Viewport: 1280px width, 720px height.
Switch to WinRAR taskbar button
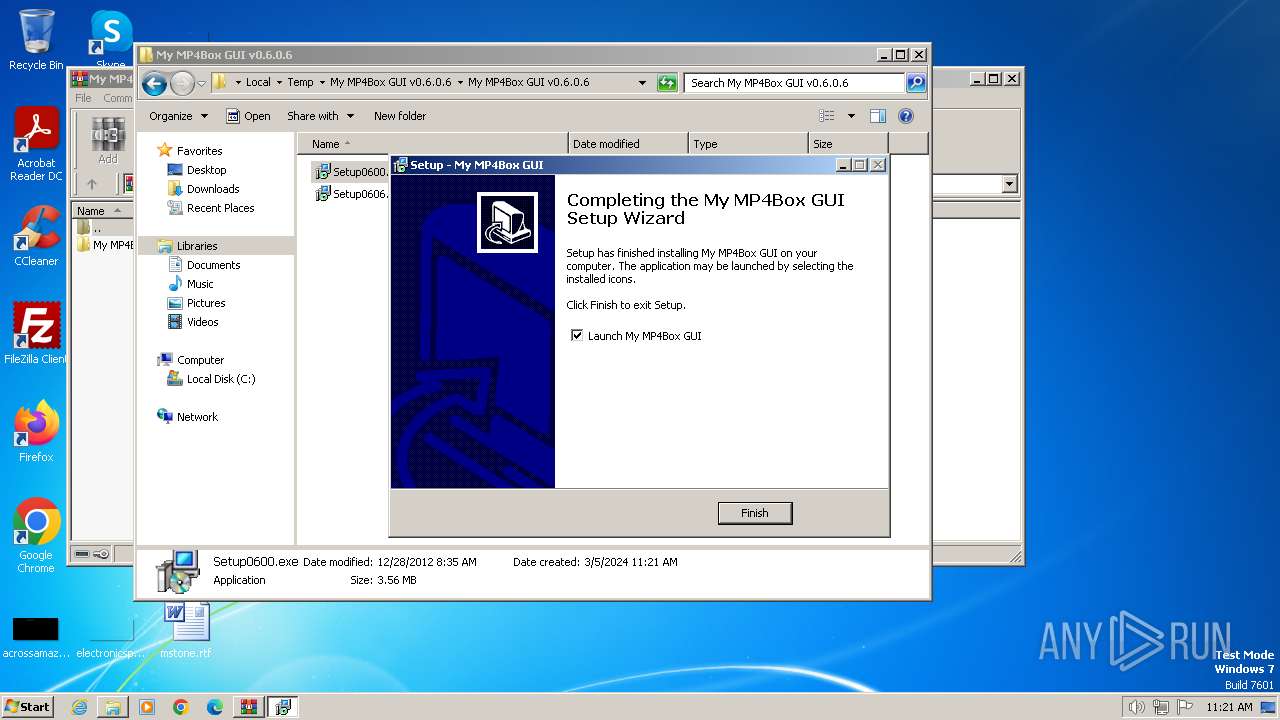[x=248, y=707]
